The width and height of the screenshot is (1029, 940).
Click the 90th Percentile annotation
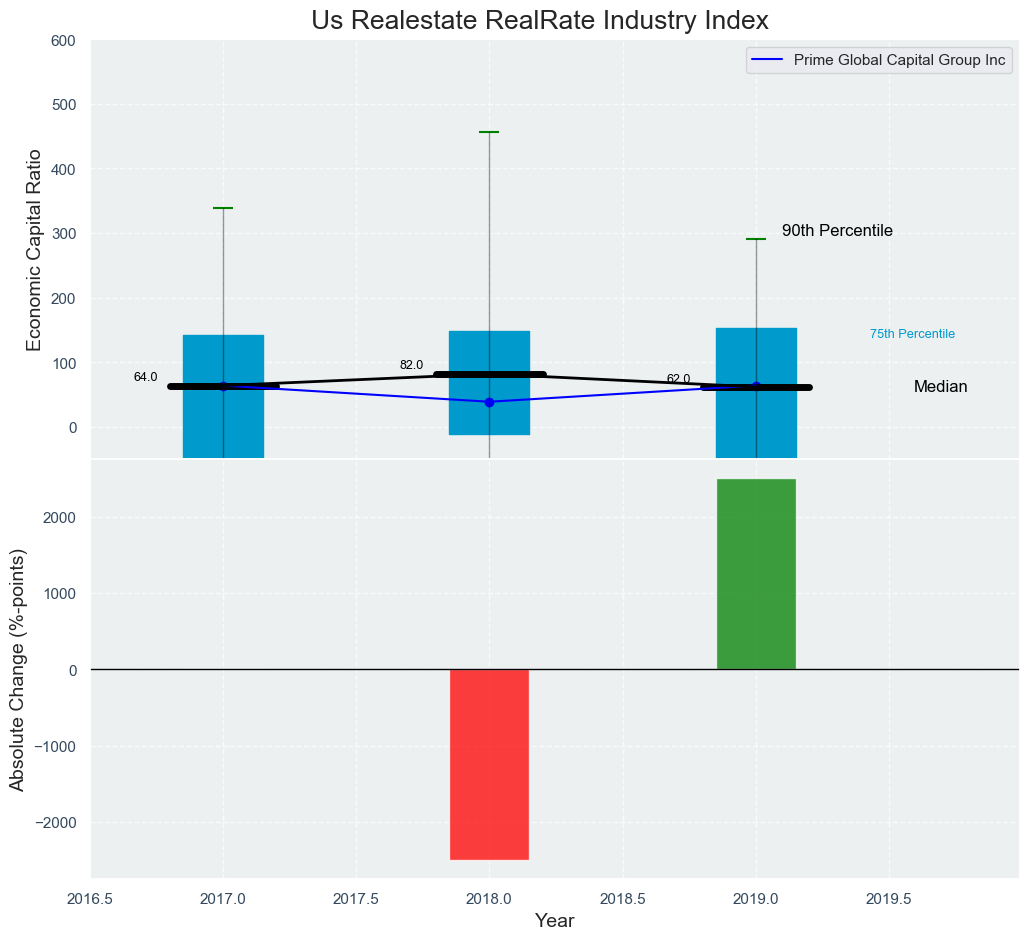[x=837, y=231]
